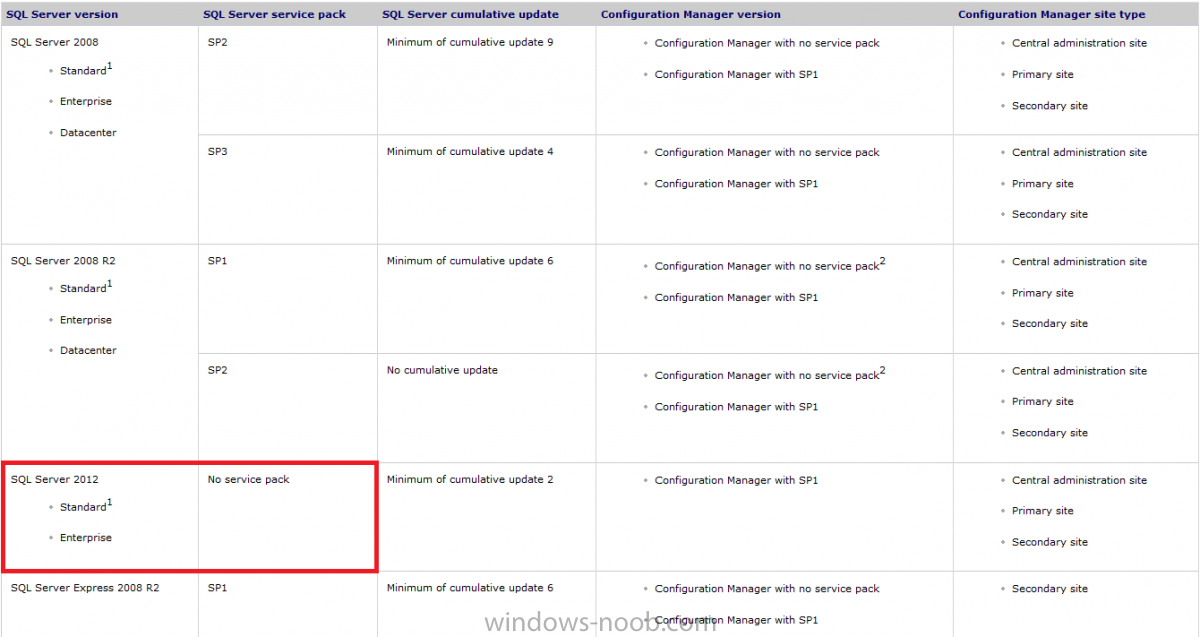The width and height of the screenshot is (1200, 637).
Task: Click Standard under SQL Server 2008
Action: coord(83,70)
